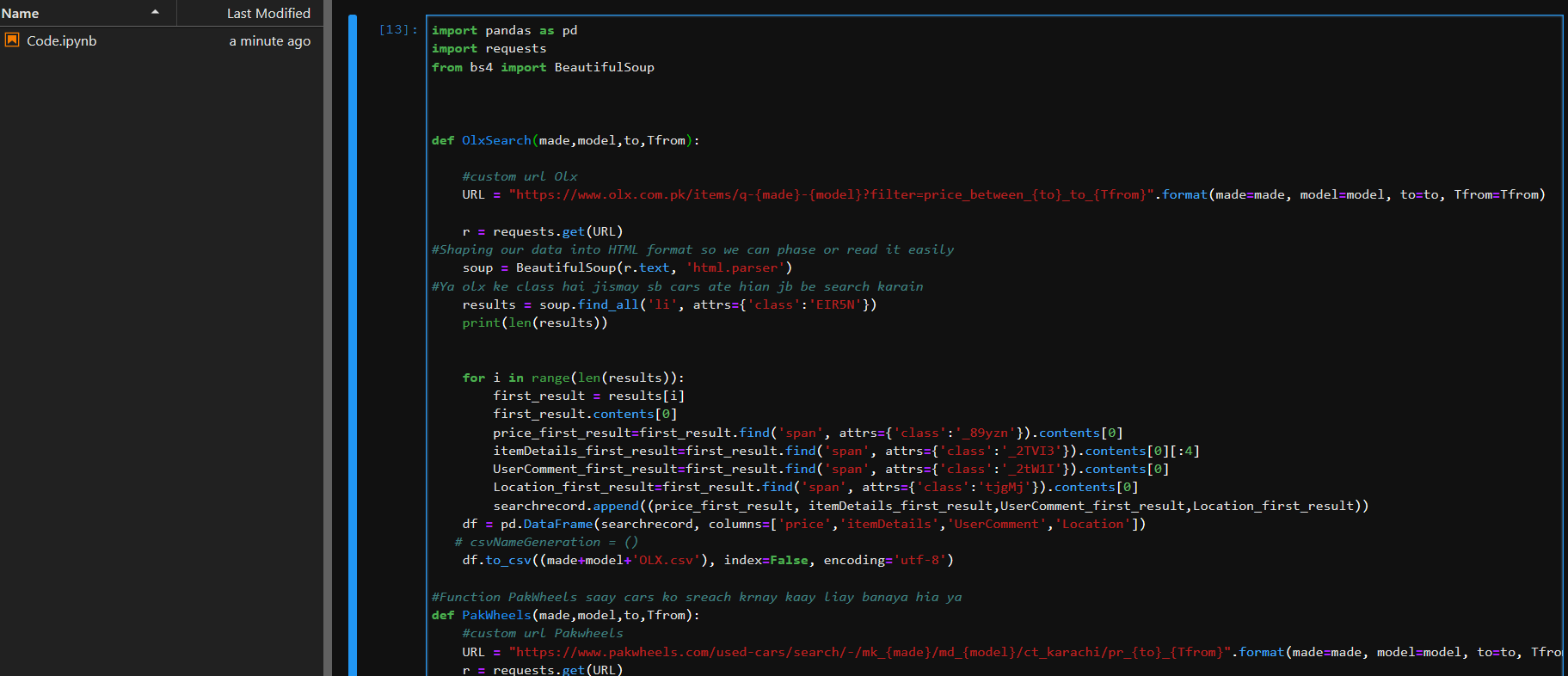1568x676 pixels.
Task: Click the 'results = soup.find_all' line
Action: pos(669,304)
